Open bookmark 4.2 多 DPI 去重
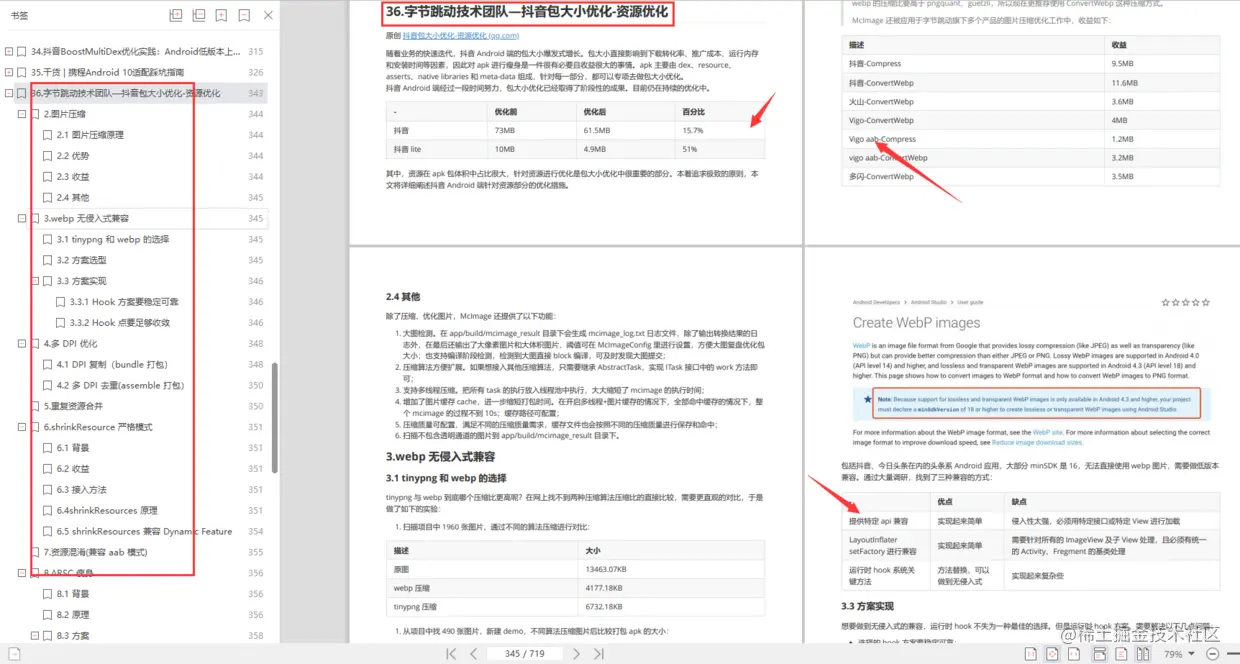The image size is (1240, 664). coord(120,385)
